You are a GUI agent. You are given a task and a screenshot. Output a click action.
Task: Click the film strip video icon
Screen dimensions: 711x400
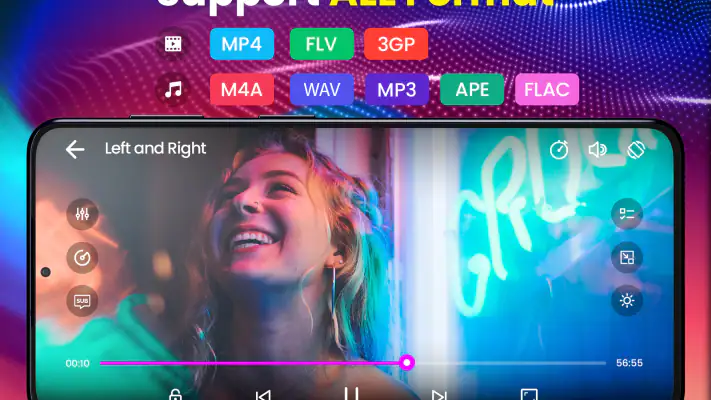click(173, 44)
